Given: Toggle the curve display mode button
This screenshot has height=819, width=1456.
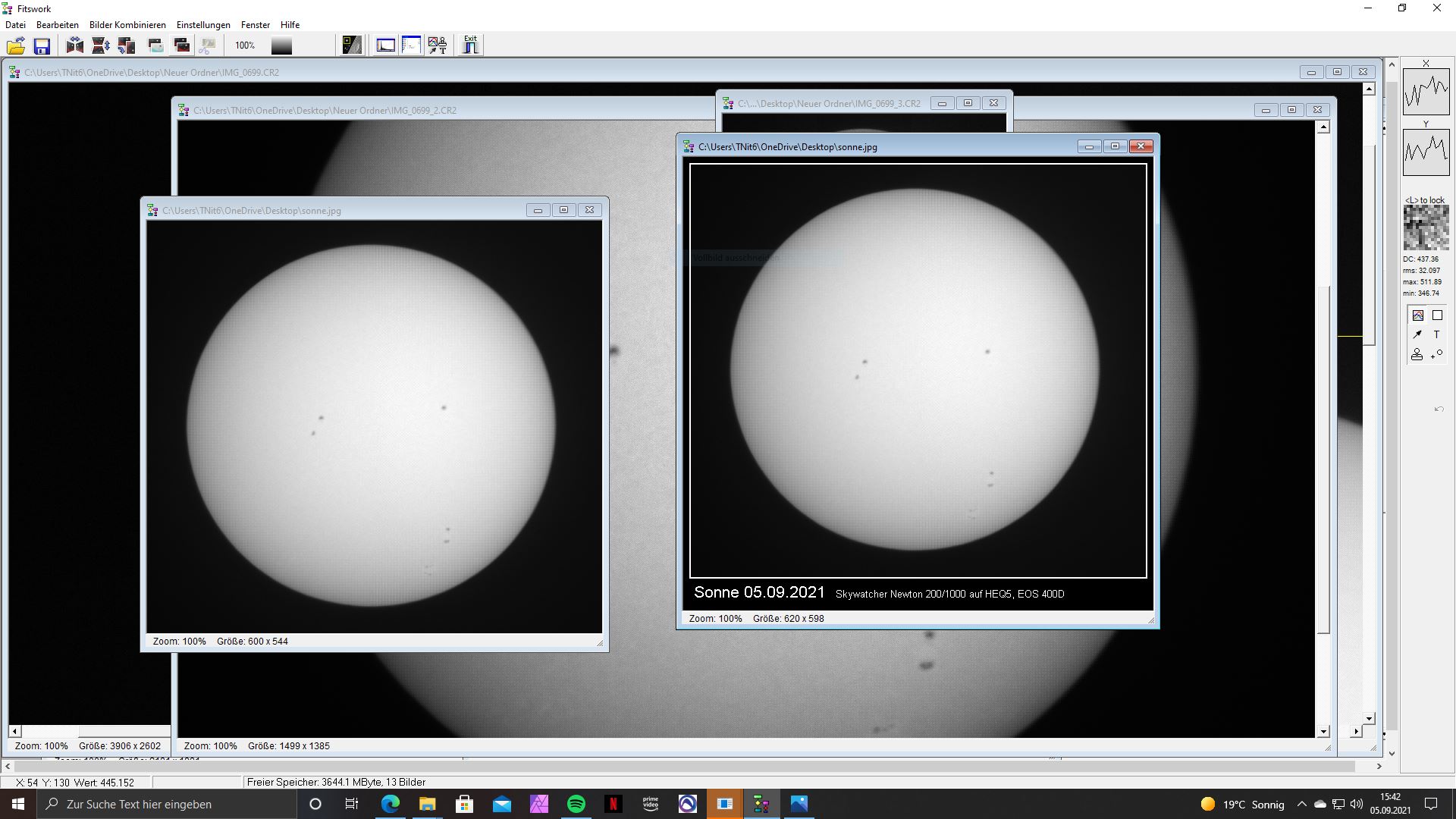Looking at the screenshot, I should click(x=1417, y=315).
